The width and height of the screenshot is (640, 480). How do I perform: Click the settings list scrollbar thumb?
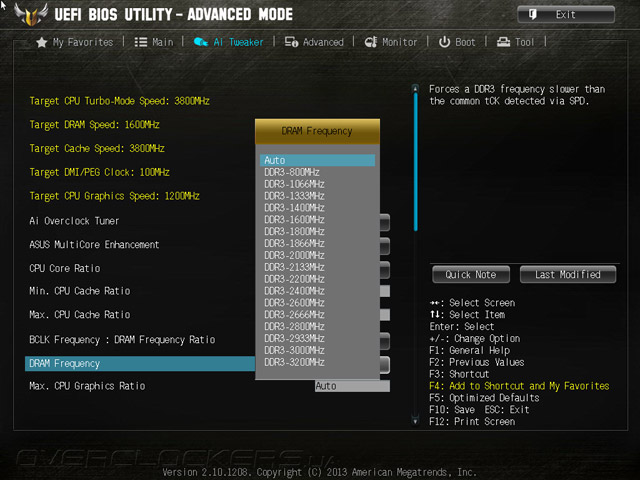coord(416,162)
